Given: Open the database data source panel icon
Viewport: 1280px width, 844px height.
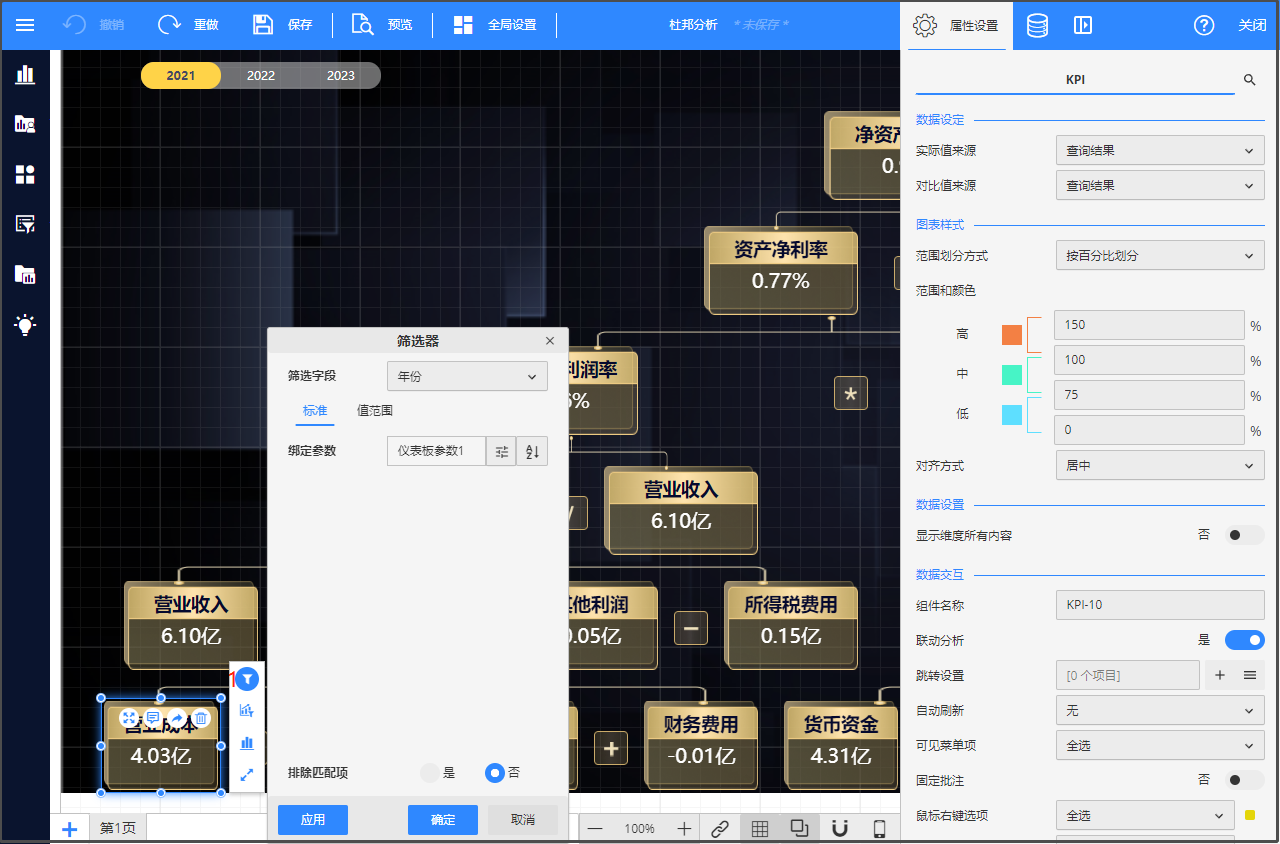Looking at the screenshot, I should (x=1038, y=25).
